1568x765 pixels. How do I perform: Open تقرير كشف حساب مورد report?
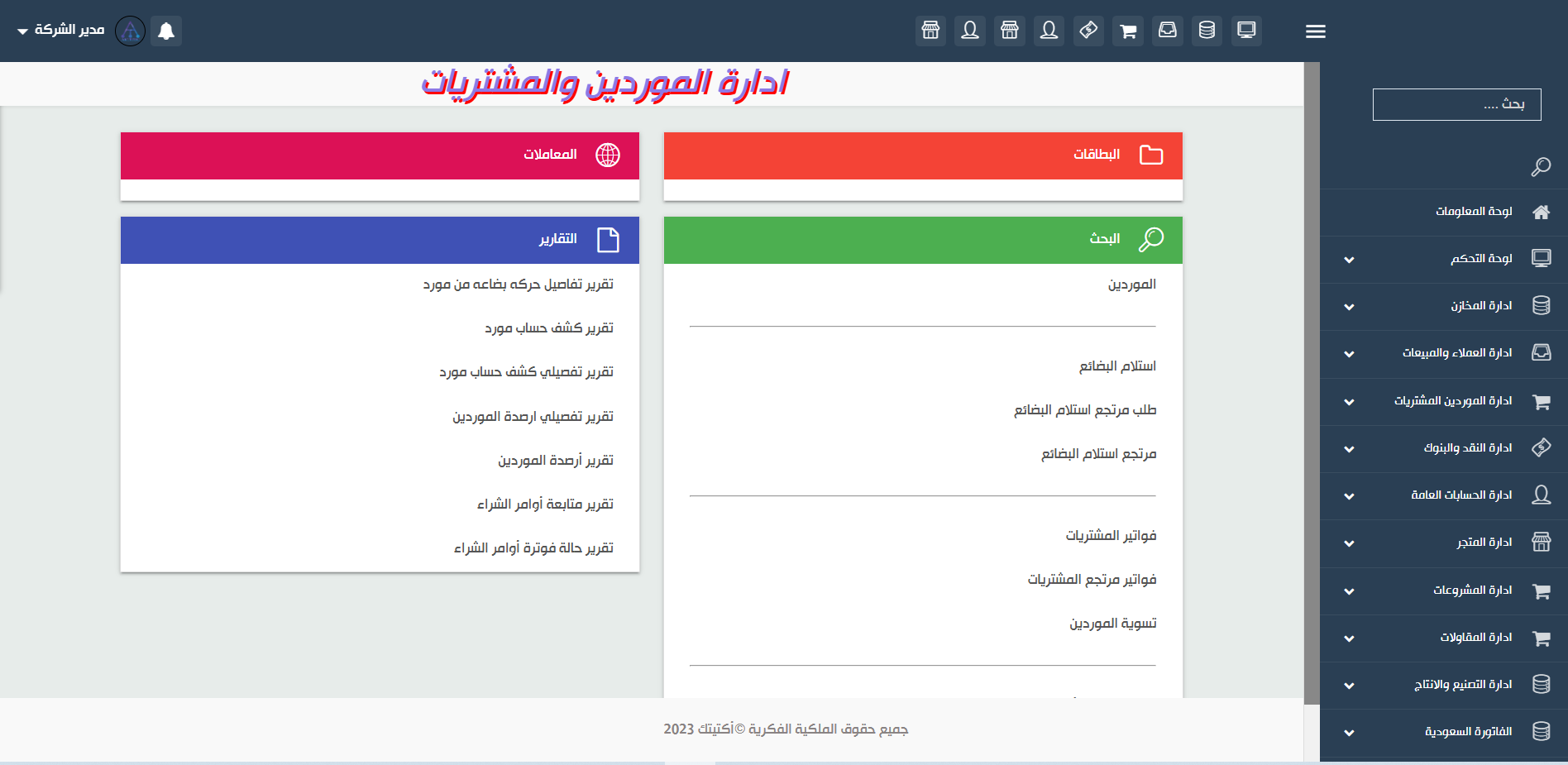tap(549, 328)
